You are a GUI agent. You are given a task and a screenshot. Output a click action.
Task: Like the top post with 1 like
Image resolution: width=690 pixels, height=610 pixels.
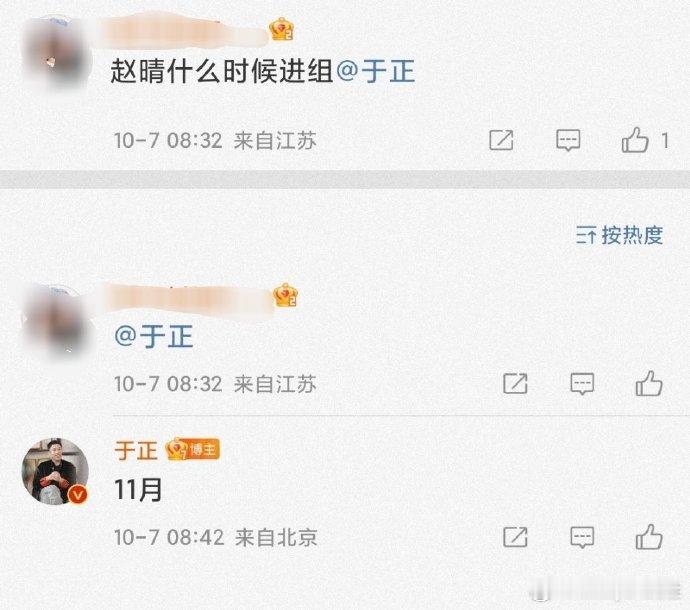(635, 140)
